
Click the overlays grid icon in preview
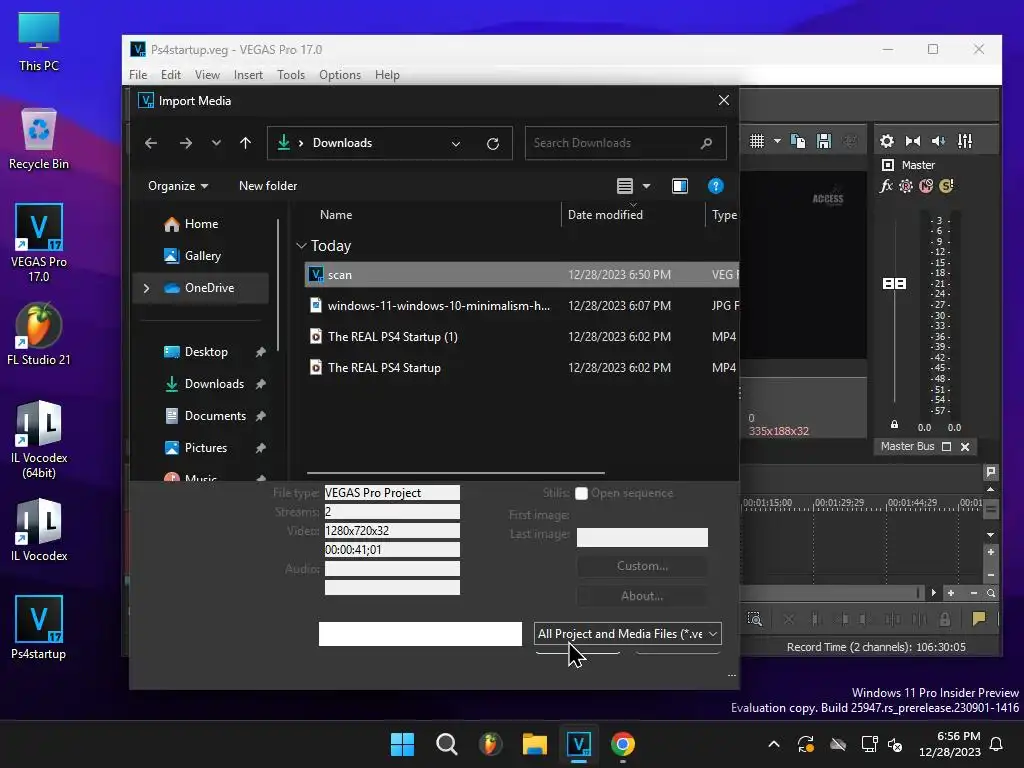[757, 141]
